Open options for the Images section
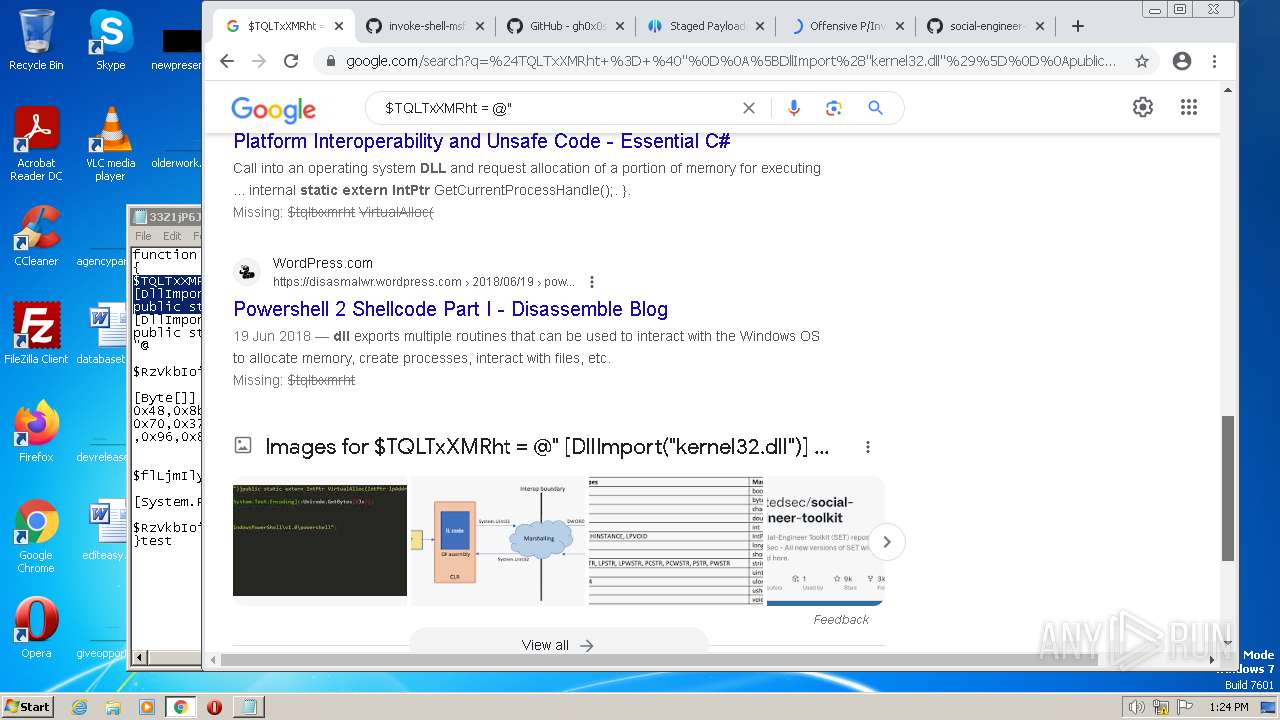 (x=868, y=447)
